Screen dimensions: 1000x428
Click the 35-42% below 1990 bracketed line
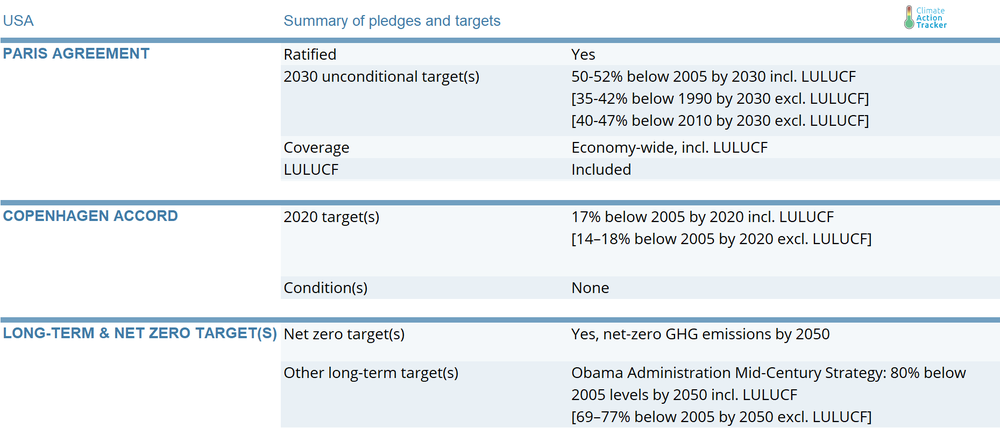point(721,99)
